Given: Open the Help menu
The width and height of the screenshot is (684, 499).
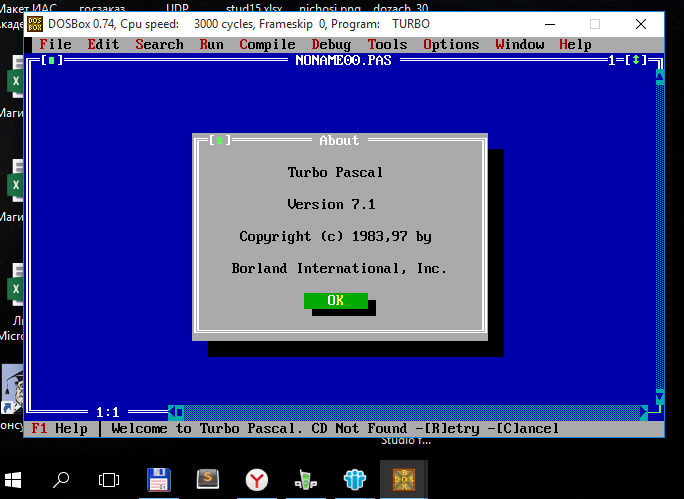Looking at the screenshot, I should pos(575,44).
